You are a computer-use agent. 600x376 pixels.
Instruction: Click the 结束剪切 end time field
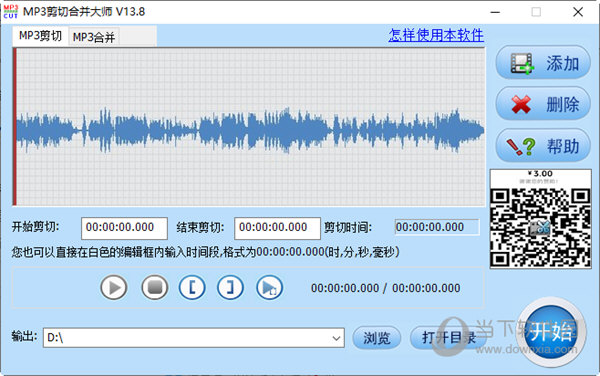coord(277,228)
